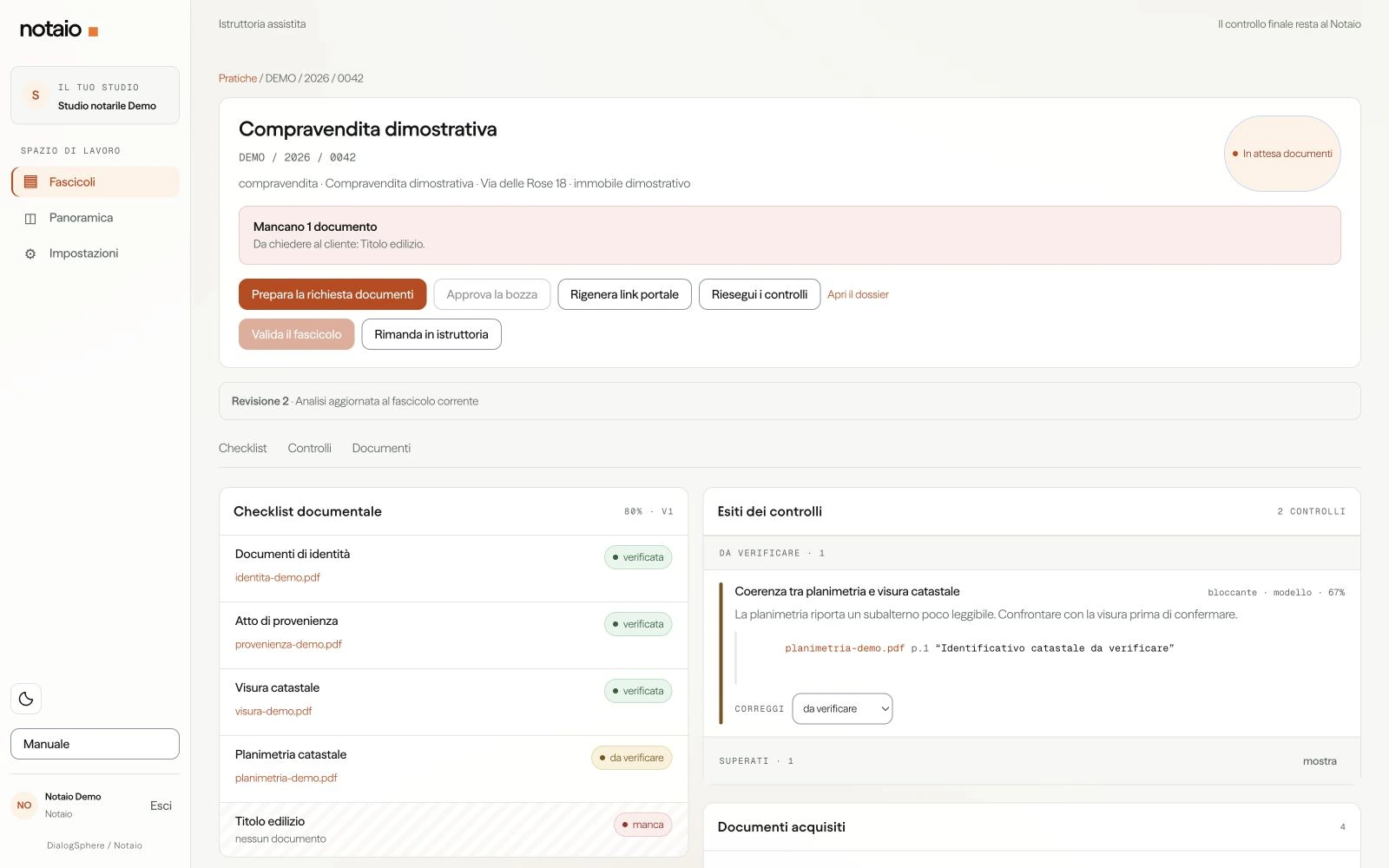
Task: Click the manca badge for Titolo edilizio
Action: tap(643, 825)
